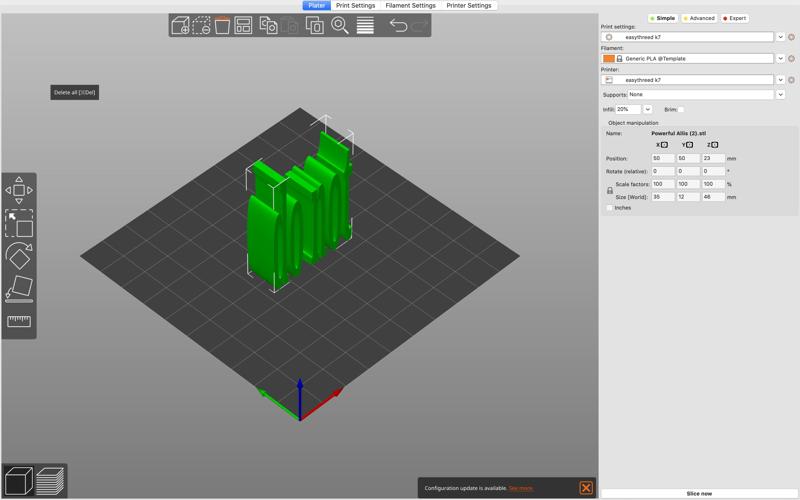Open the Print Settings tab
800x500 pixels.
pyautogui.click(x=355, y=6)
